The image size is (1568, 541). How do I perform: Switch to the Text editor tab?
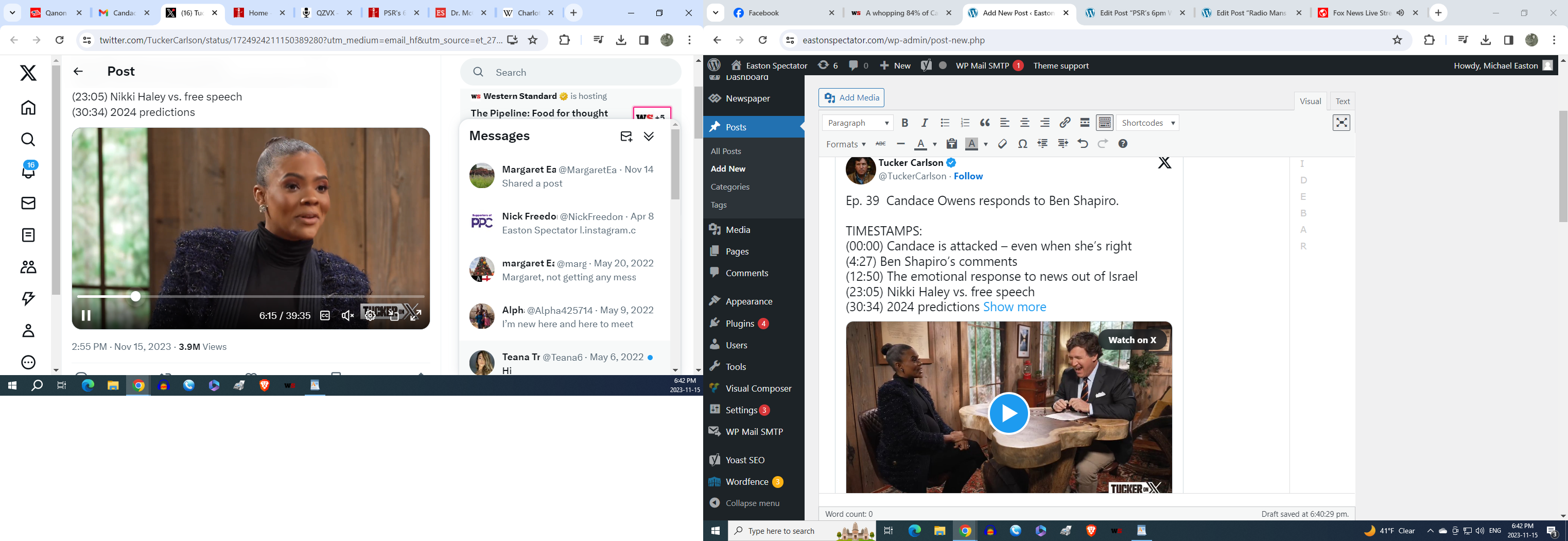(x=1342, y=101)
